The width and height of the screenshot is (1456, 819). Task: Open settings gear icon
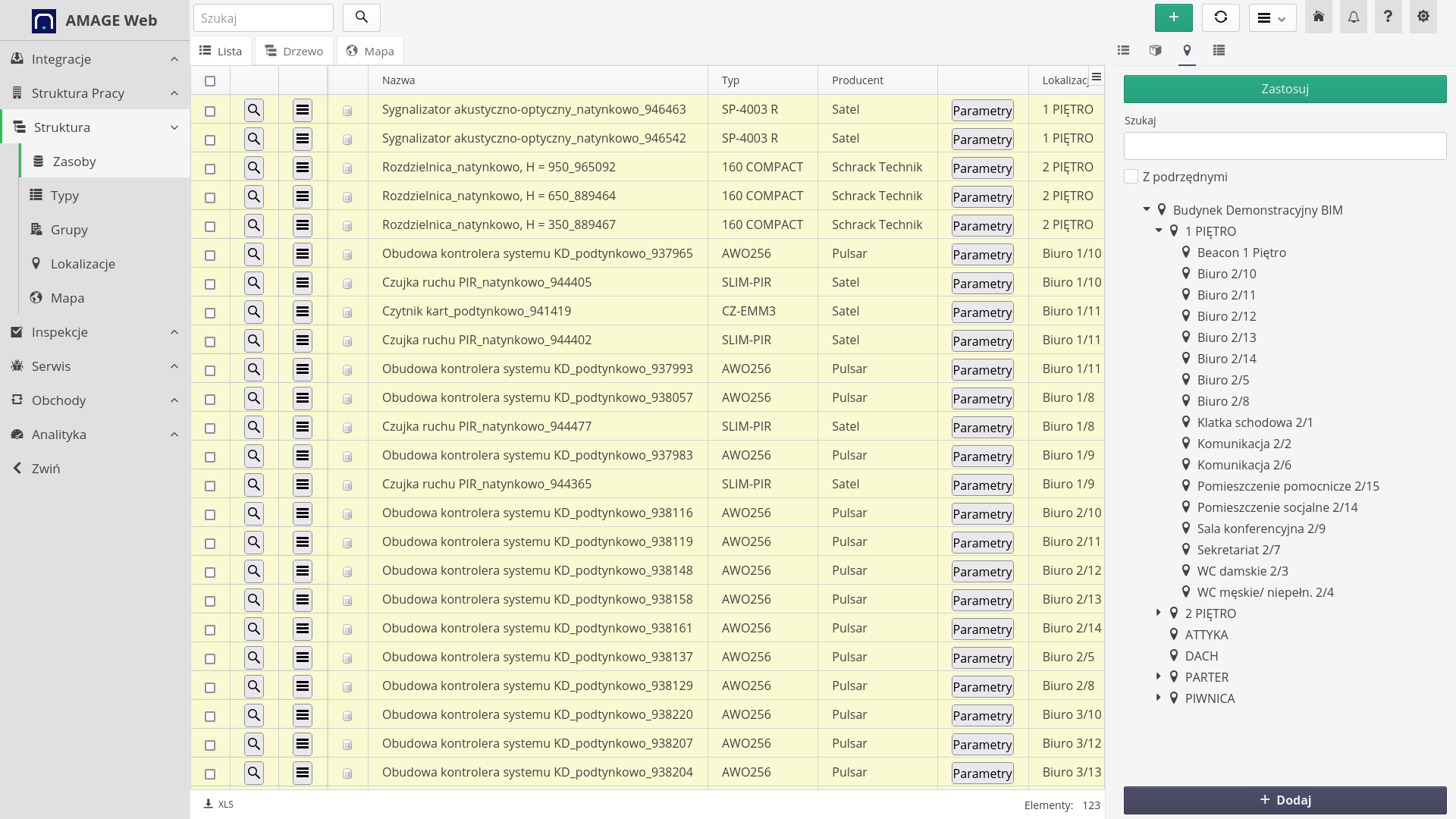(x=1423, y=17)
